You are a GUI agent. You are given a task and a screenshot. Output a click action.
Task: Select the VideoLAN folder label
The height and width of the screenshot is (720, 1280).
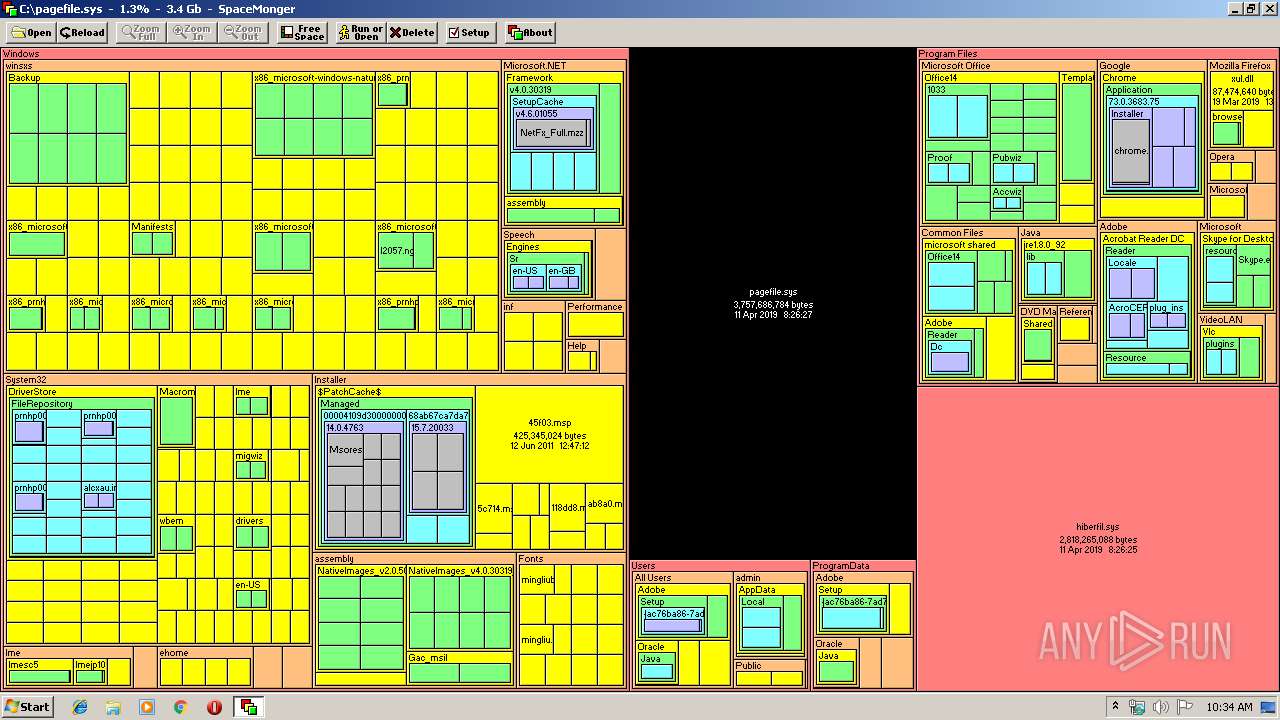(x=1221, y=320)
